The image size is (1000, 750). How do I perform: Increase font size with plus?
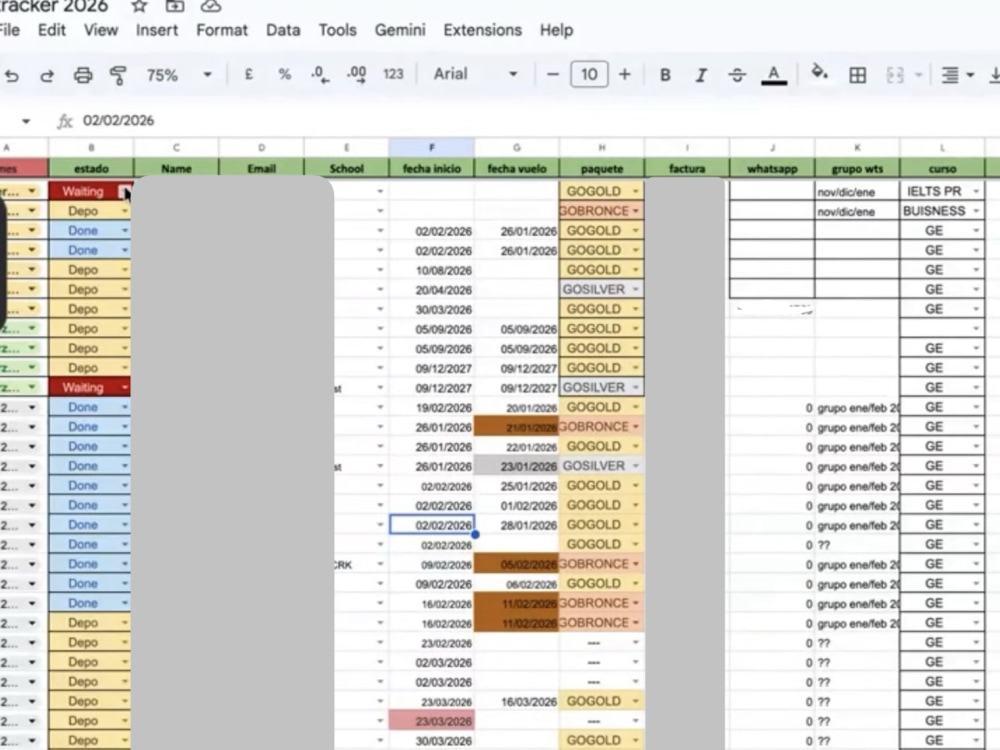(625, 75)
